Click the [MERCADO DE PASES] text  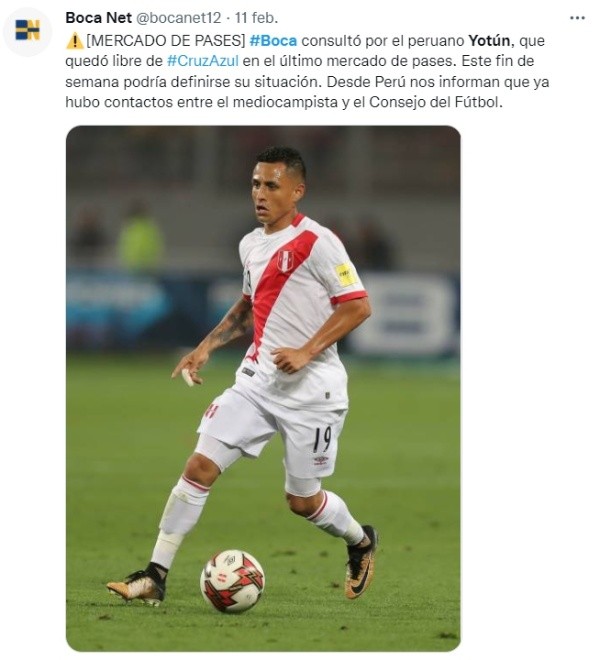click(x=165, y=41)
